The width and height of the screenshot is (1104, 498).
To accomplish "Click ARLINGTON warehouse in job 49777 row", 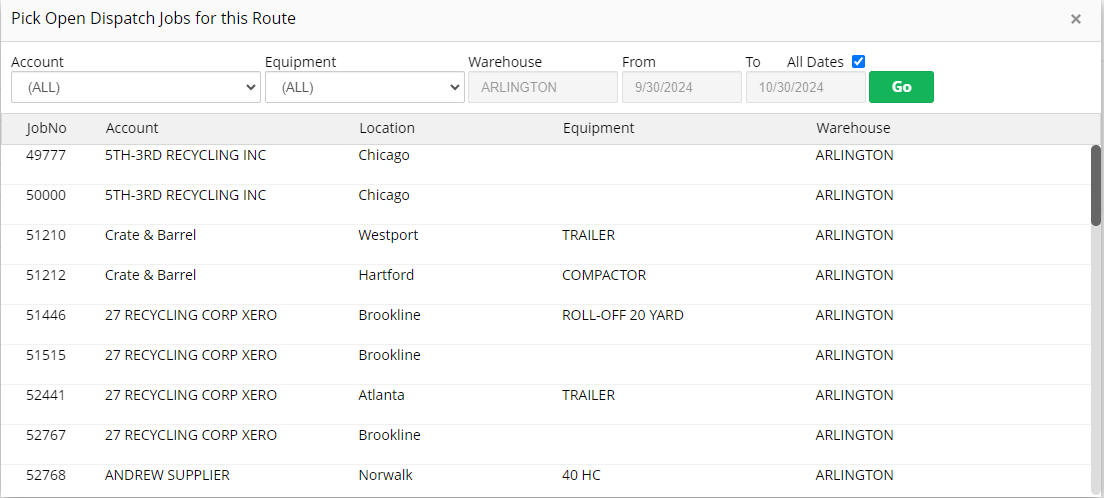I will 854,155.
